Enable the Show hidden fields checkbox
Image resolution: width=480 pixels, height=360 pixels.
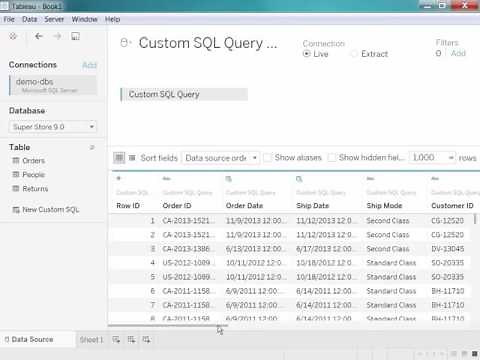pos(332,157)
